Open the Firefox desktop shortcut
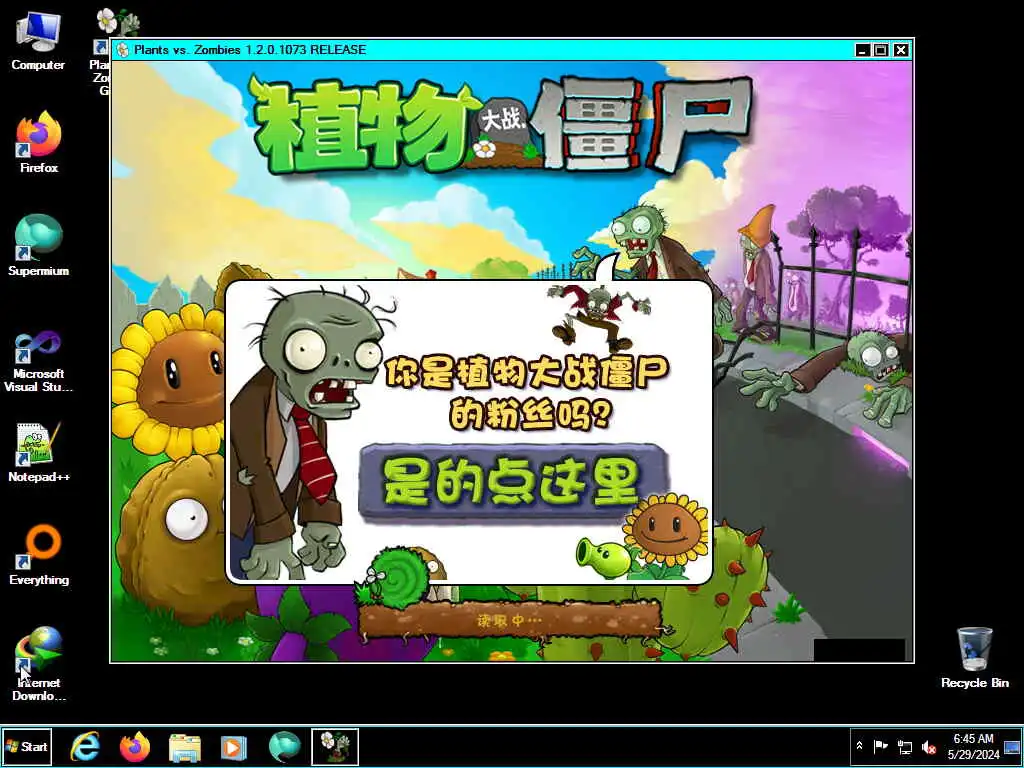This screenshot has height=768, width=1024. coord(39,142)
